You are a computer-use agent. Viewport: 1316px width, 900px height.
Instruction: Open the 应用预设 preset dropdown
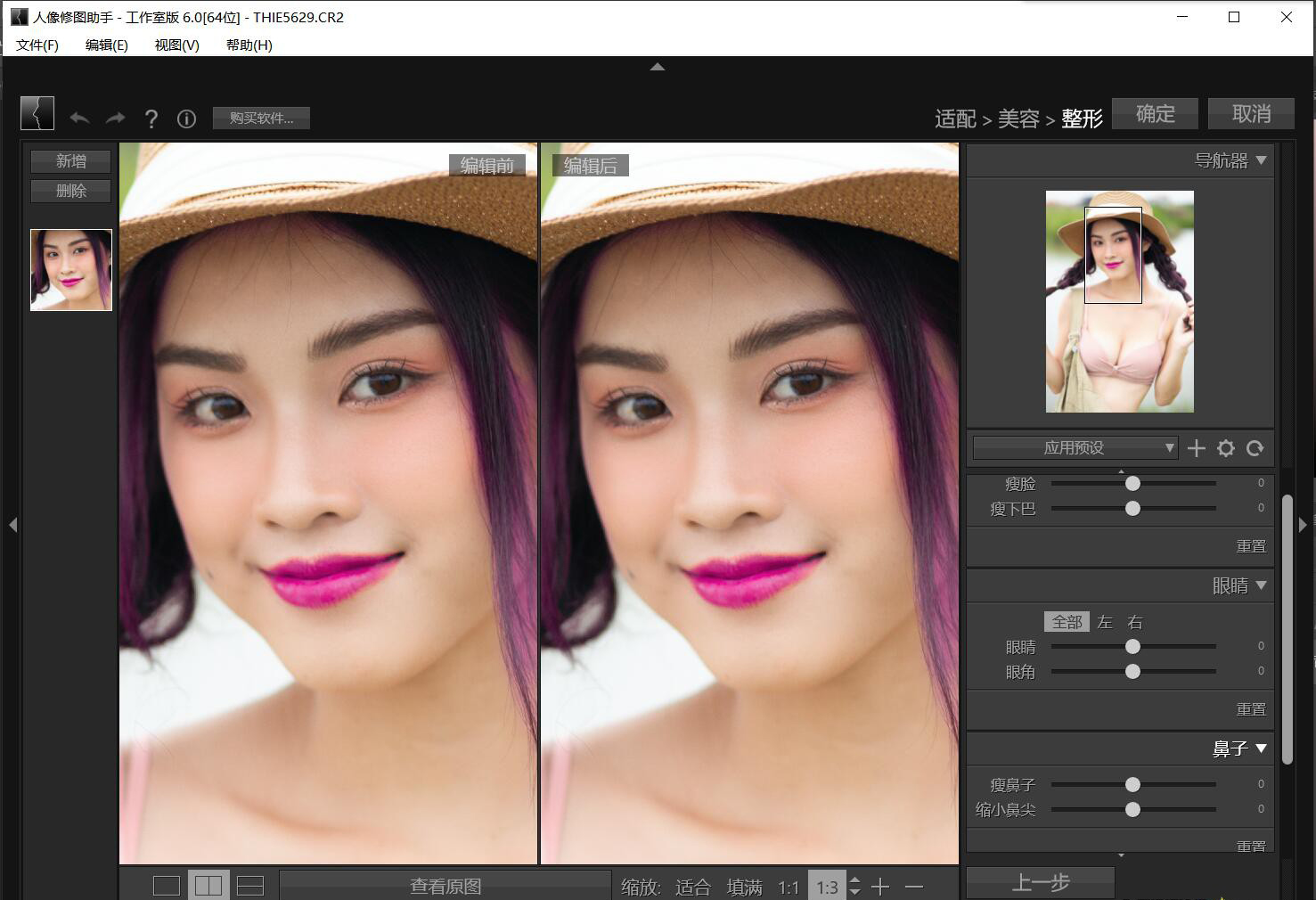(x=1074, y=447)
